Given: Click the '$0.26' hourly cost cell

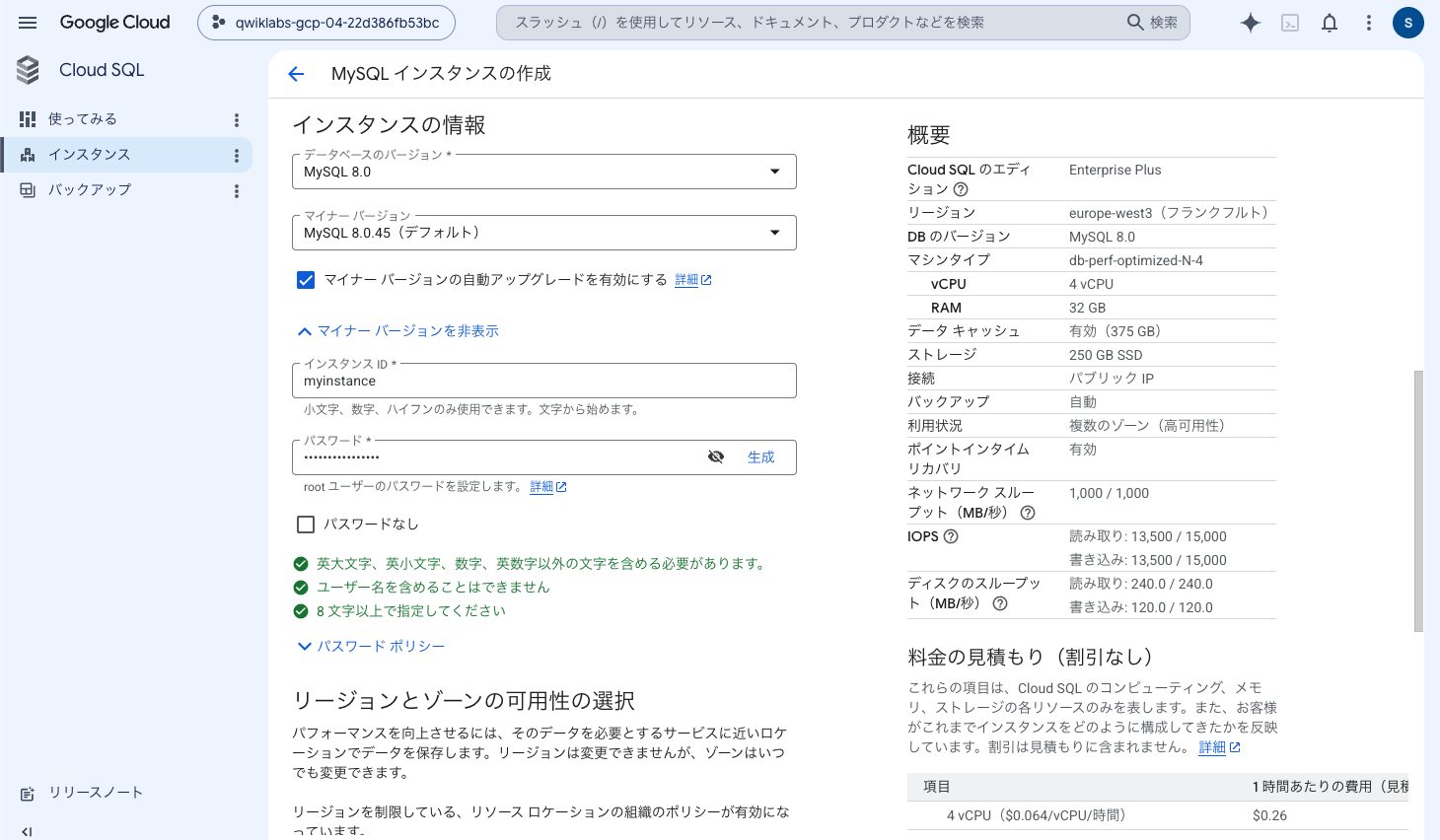Looking at the screenshot, I should pos(1269,815).
